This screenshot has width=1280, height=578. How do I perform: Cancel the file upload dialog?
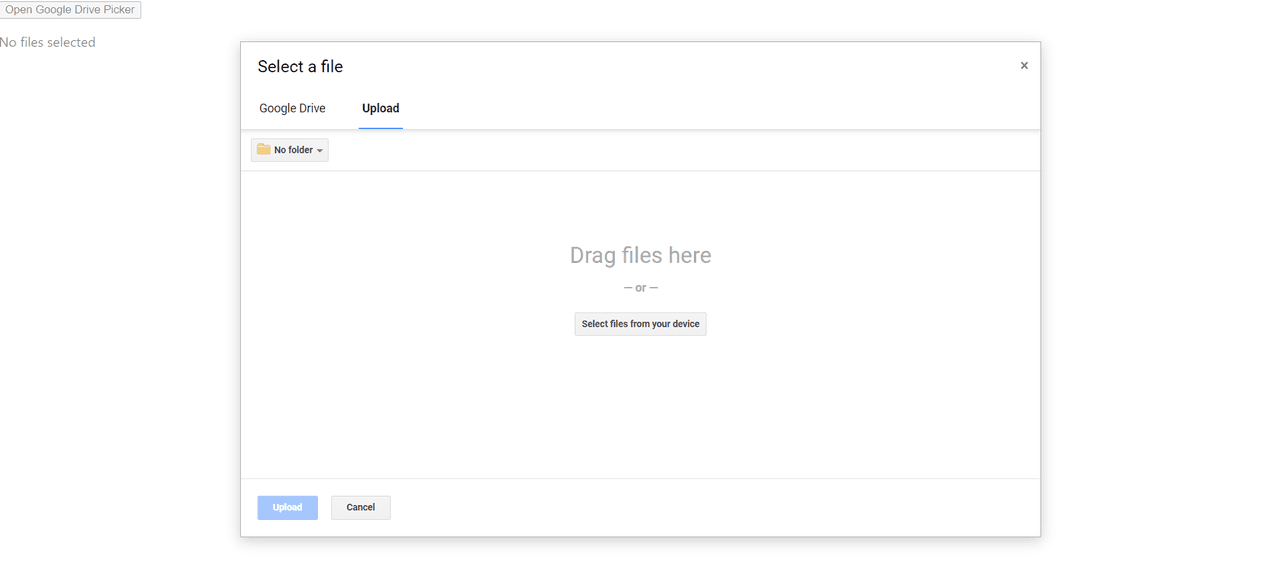point(360,507)
